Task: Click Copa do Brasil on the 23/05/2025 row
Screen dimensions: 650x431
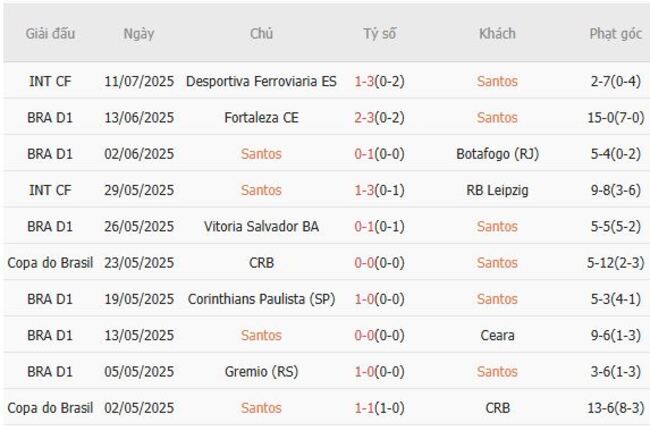Action: 50,263
